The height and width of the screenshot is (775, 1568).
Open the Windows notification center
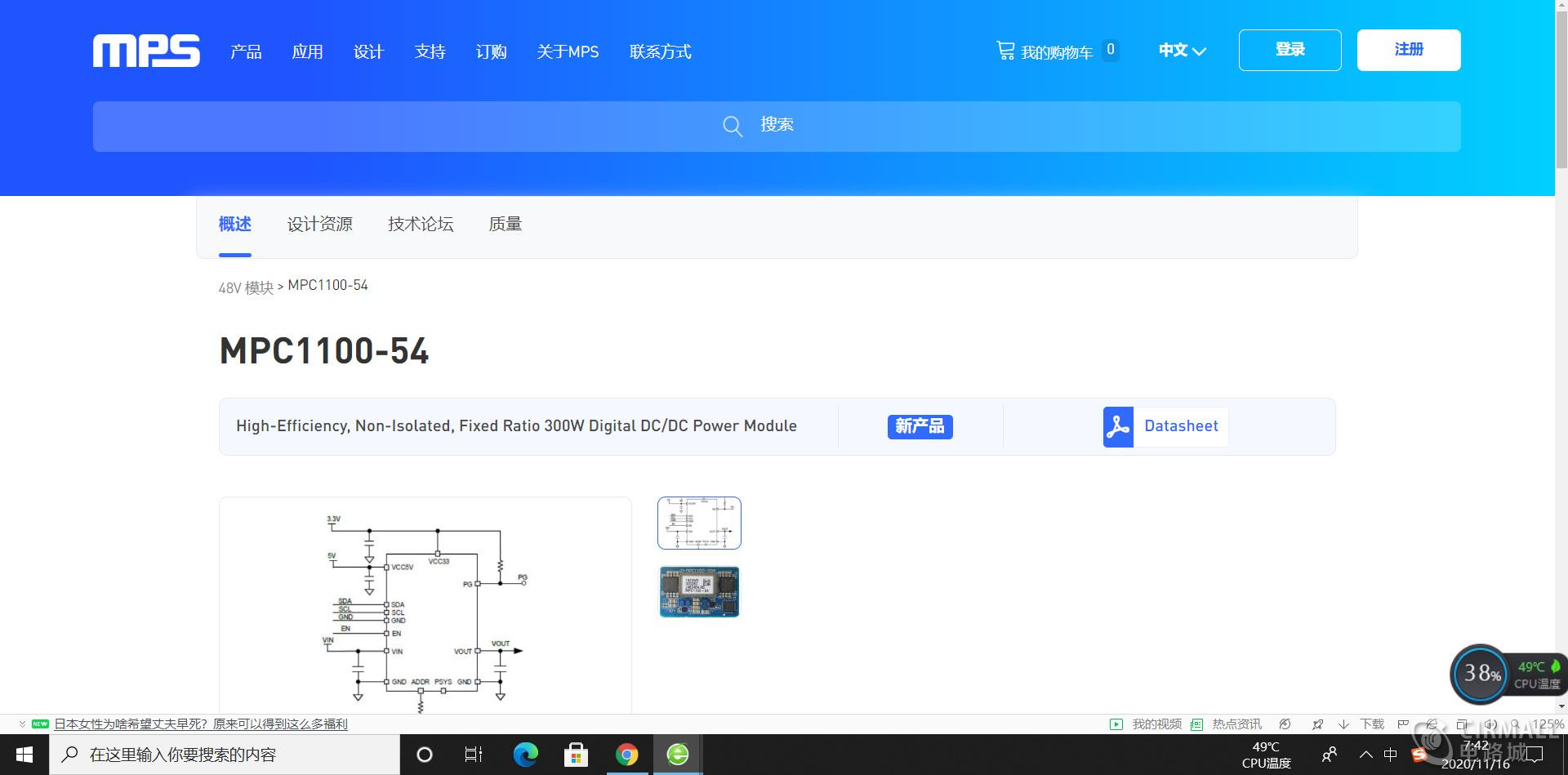[1535, 755]
